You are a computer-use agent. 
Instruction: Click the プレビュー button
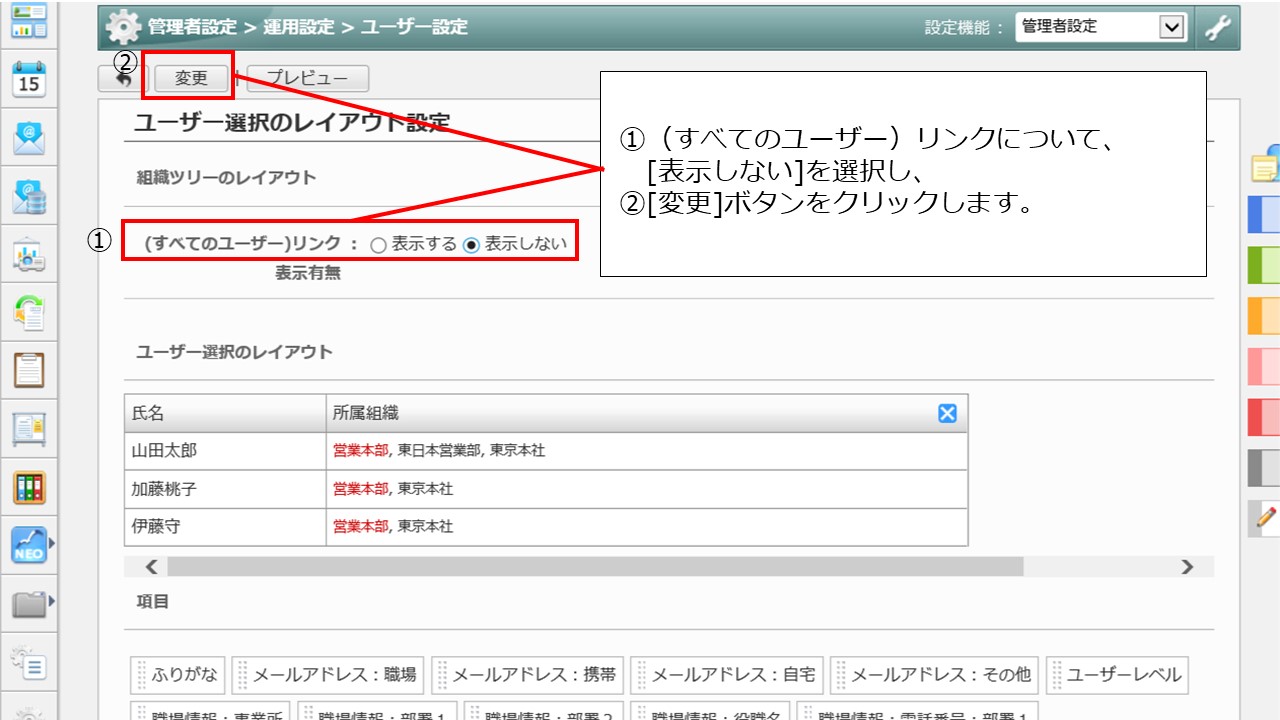pos(307,79)
